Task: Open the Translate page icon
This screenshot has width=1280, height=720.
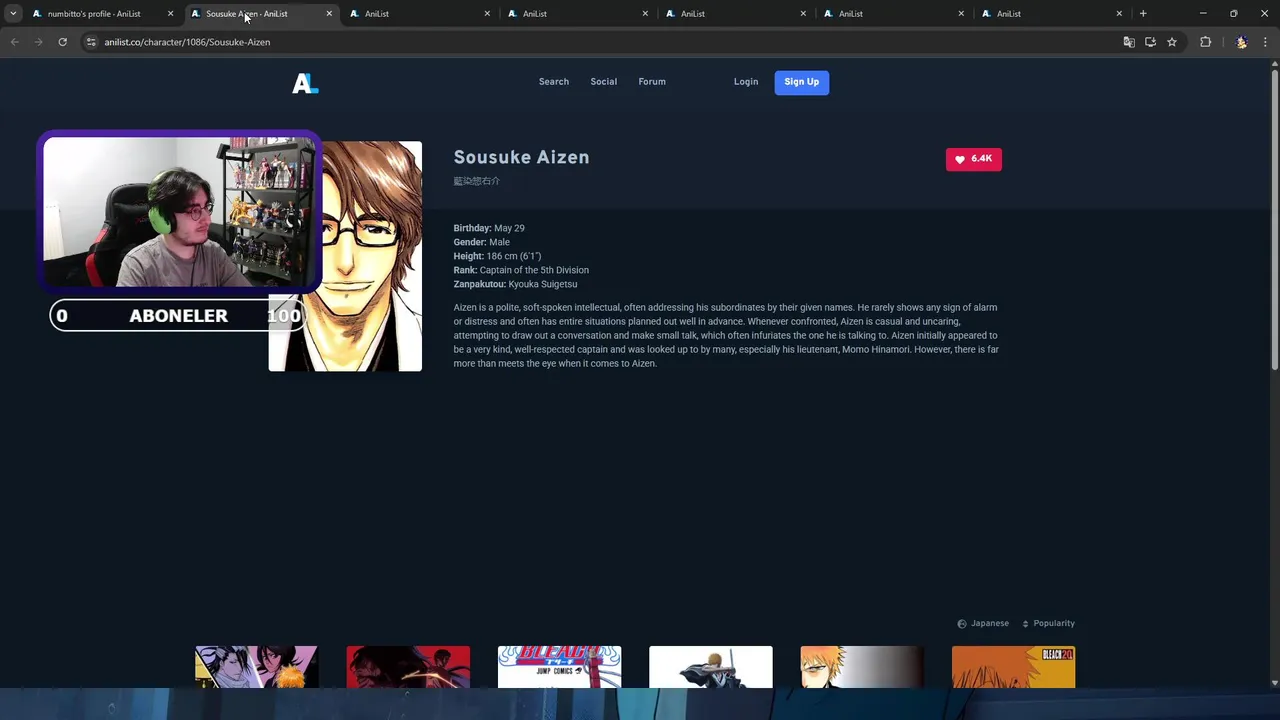Action: tap(1129, 42)
